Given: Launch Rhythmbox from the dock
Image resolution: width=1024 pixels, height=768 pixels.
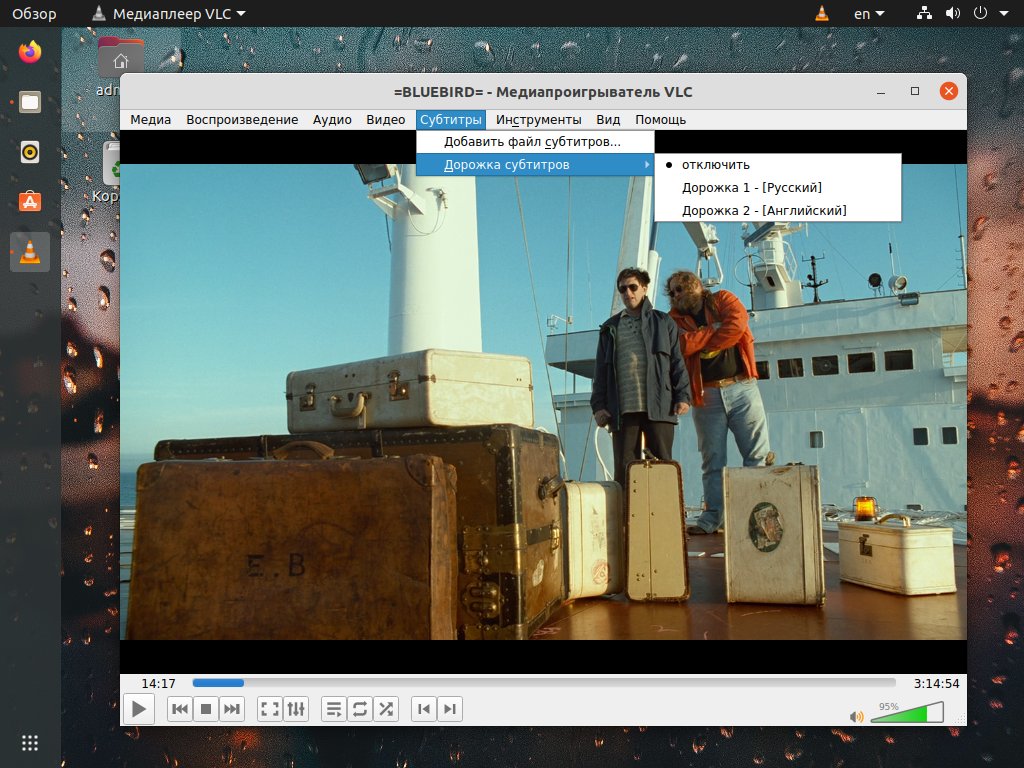Looking at the screenshot, I should (x=30, y=153).
